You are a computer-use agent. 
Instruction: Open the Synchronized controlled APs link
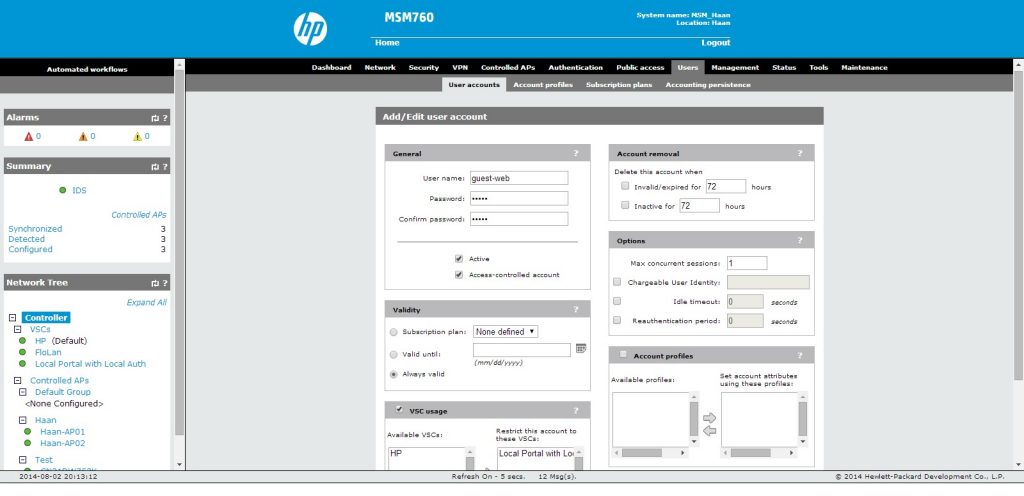[35, 229]
